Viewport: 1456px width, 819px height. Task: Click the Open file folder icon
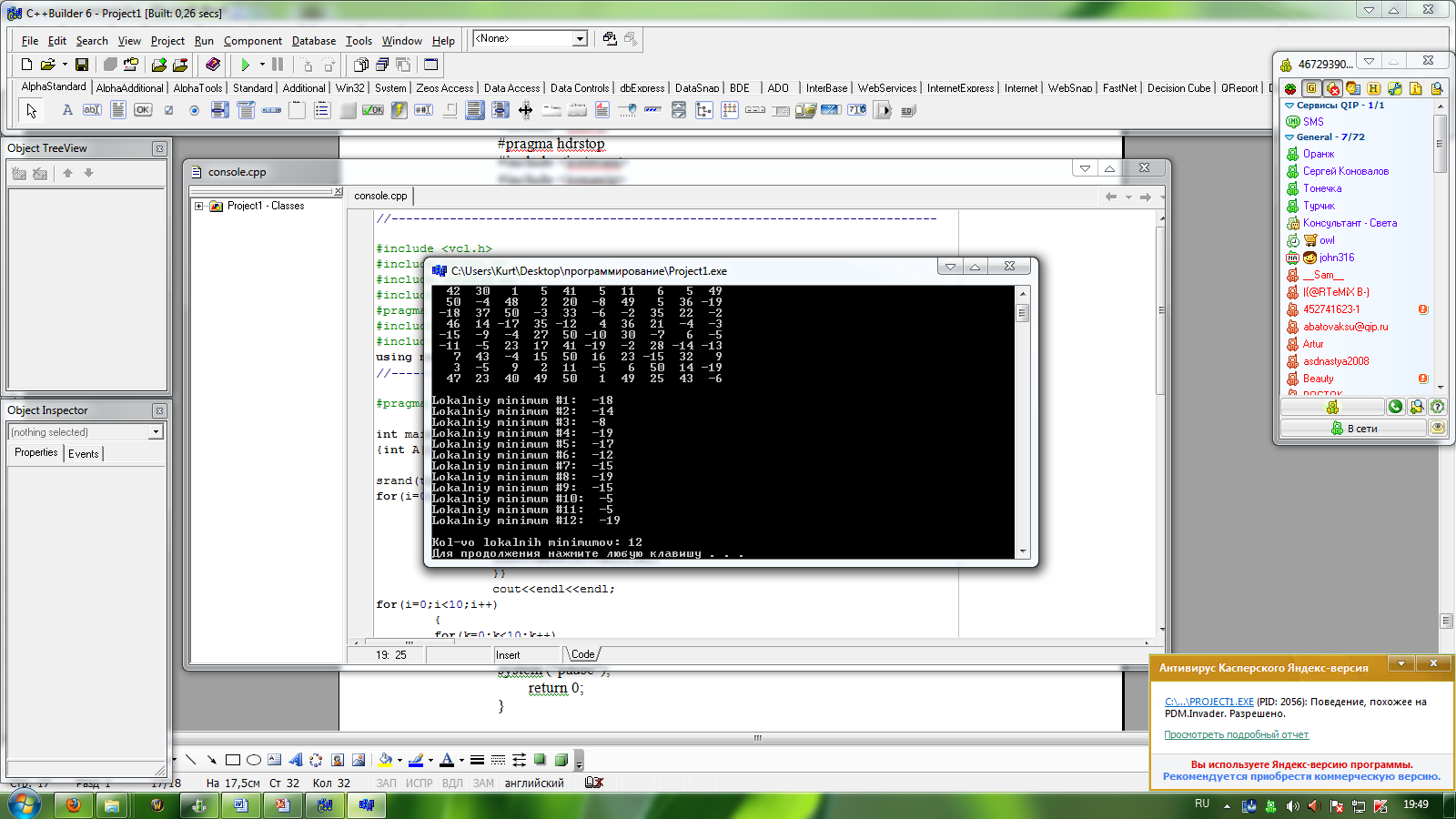pos(47,65)
